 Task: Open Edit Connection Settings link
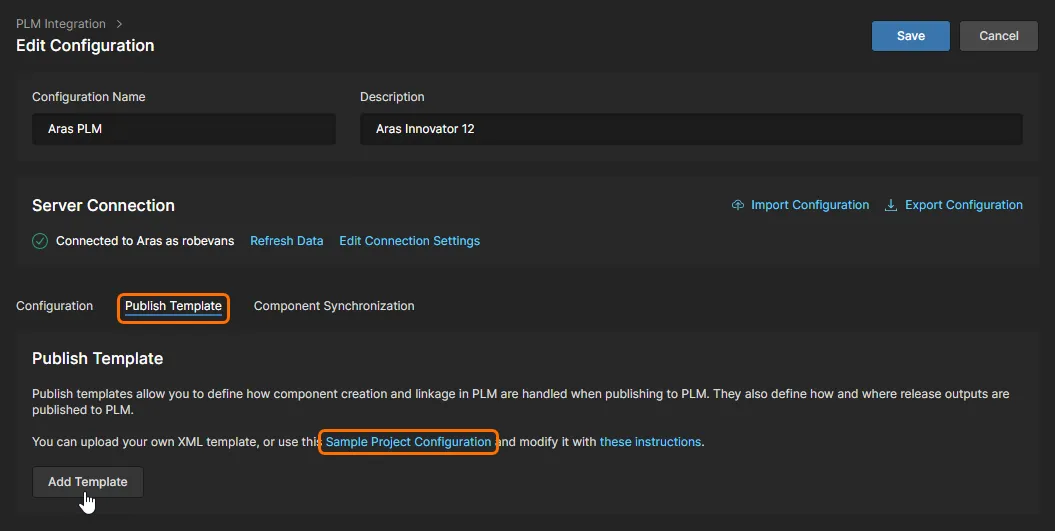(x=409, y=241)
